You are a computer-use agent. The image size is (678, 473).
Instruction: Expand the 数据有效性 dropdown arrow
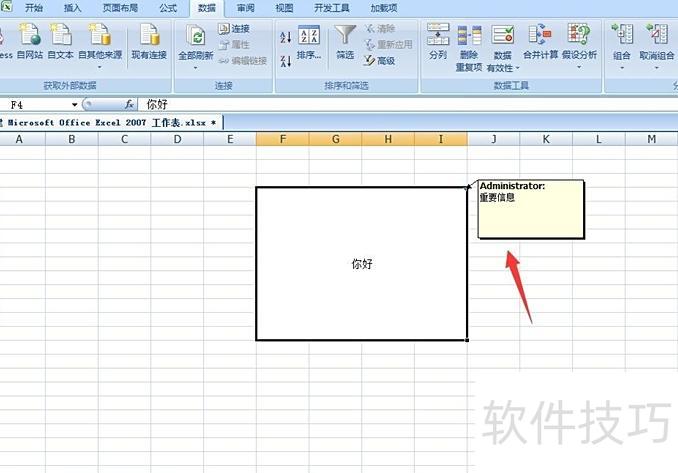(x=518, y=68)
